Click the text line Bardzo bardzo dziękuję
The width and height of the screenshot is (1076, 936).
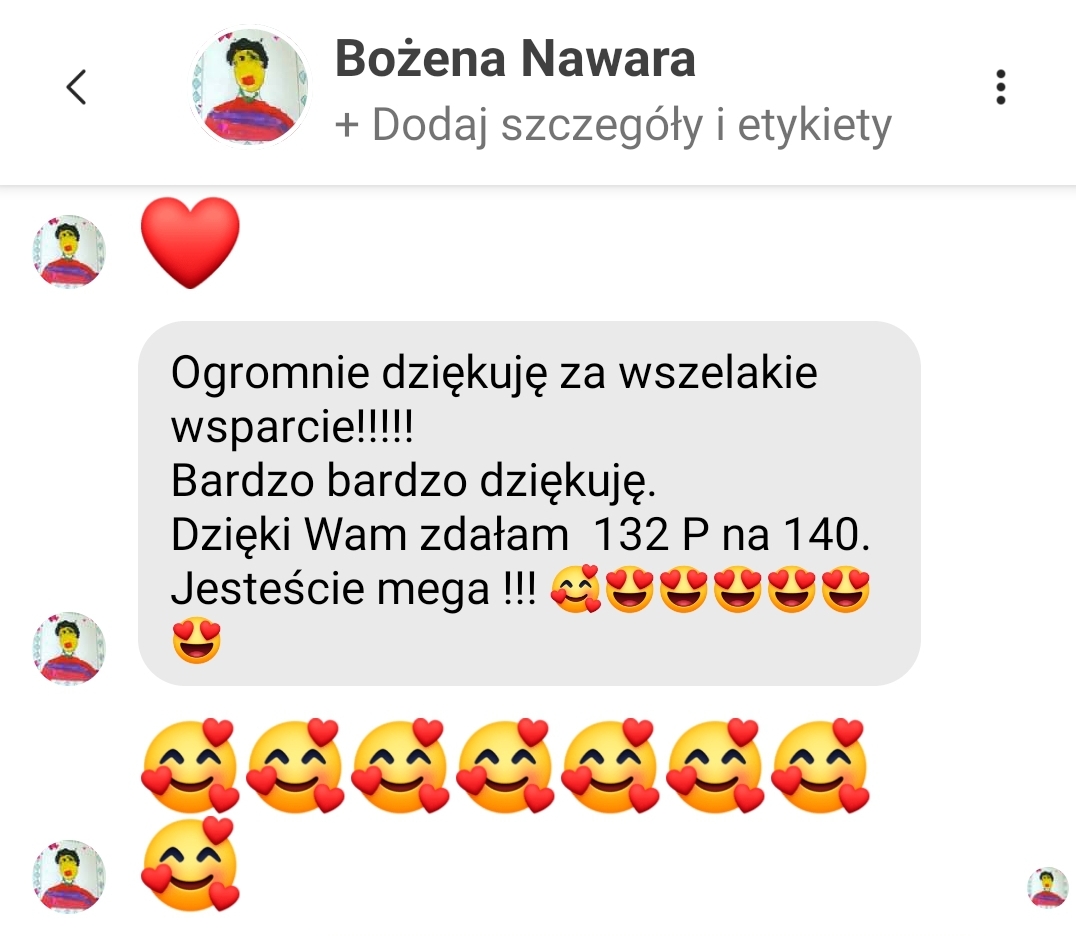(414, 481)
